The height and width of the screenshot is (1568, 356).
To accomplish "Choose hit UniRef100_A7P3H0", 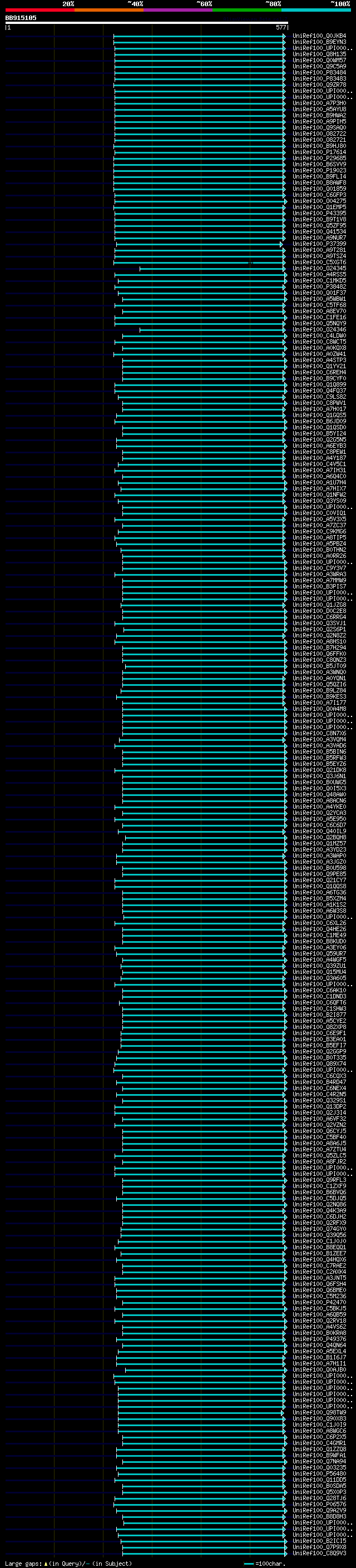I will click(x=319, y=103).
